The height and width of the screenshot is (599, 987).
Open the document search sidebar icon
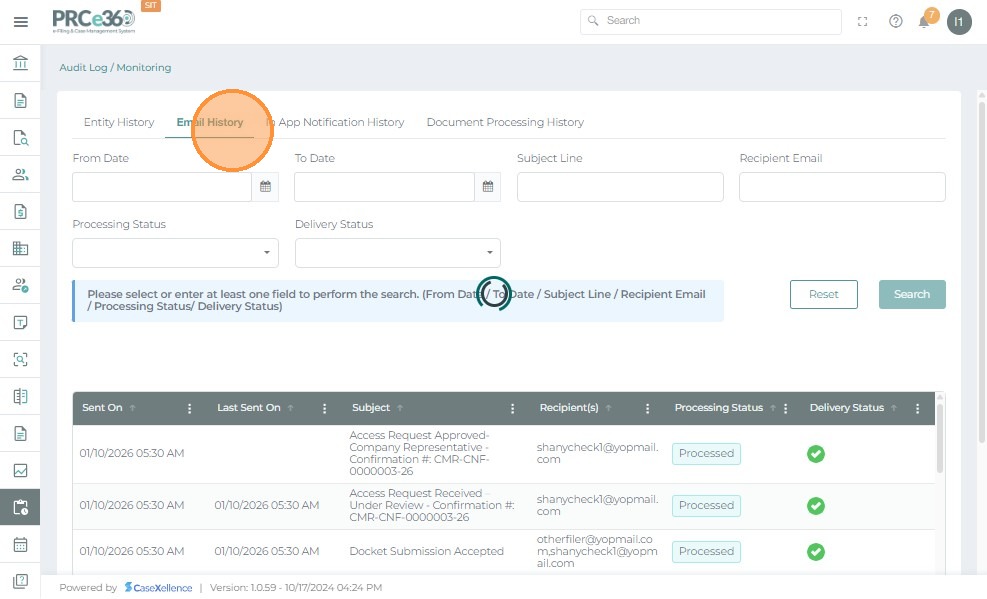pyautogui.click(x=20, y=138)
